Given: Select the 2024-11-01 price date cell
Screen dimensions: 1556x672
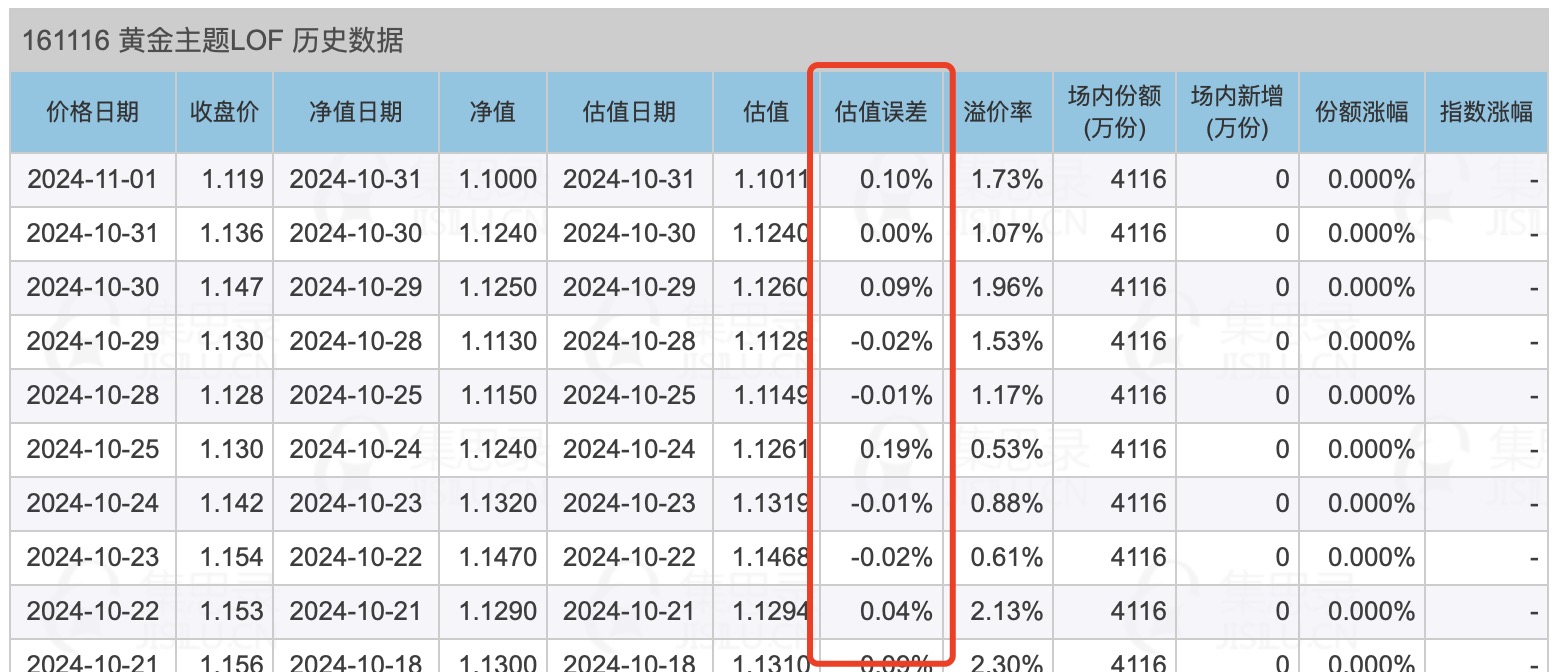Looking at the screenshot, I should [93, 180].
